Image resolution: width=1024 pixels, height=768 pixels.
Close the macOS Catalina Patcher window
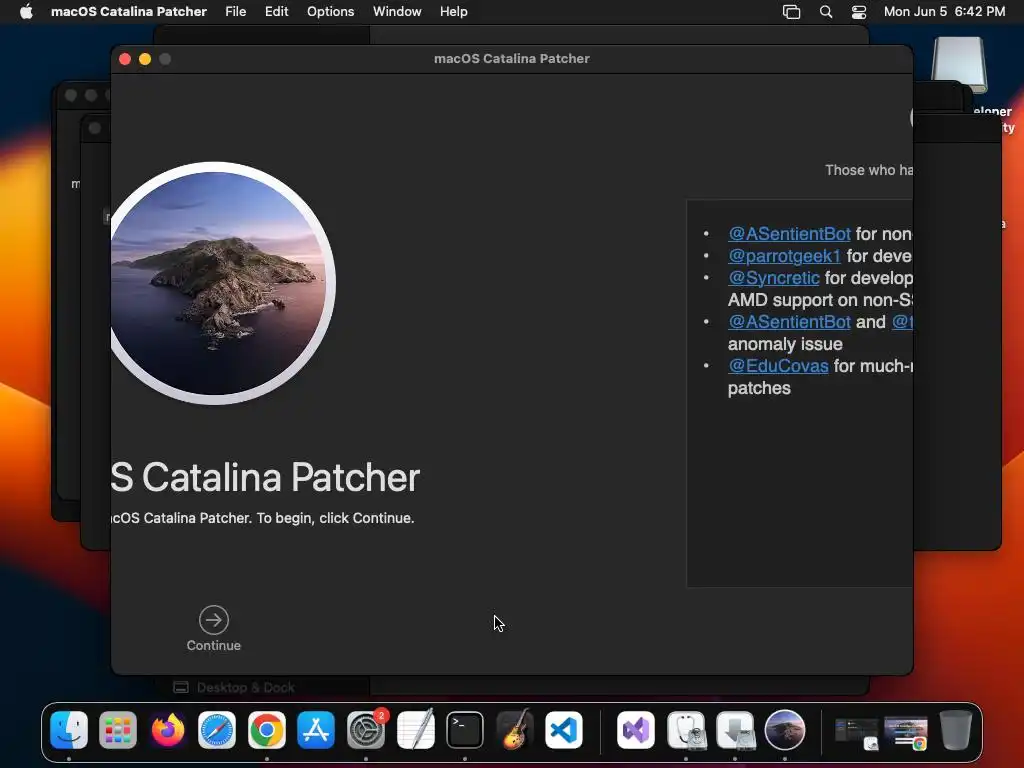[125, 59]
